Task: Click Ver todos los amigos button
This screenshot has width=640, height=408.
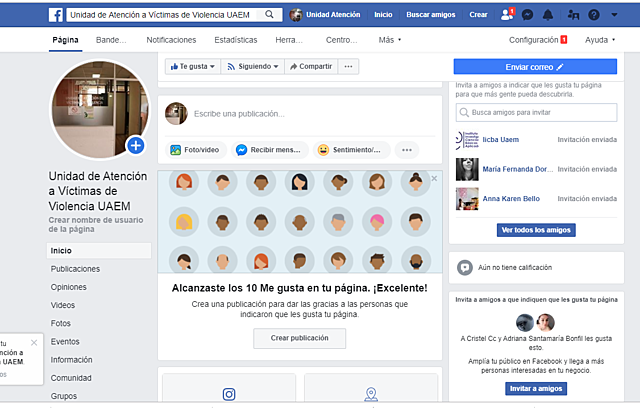Action: 536,230
